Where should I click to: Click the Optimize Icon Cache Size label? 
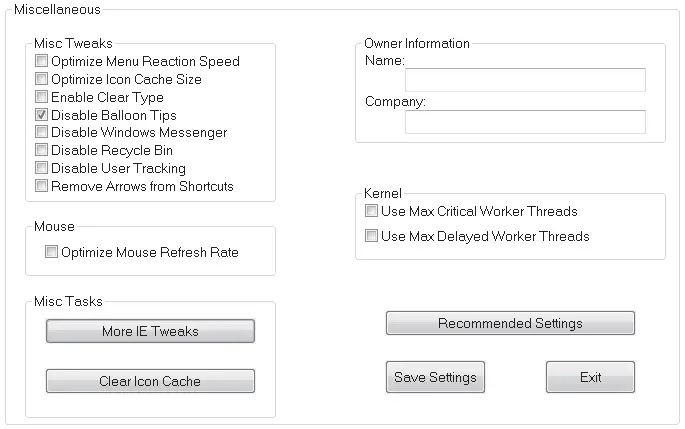126,80
